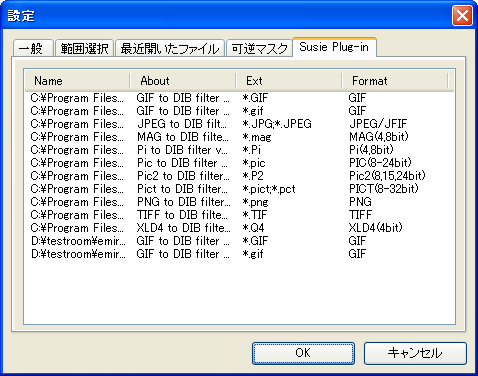The image size is (478, 376).
Task: Switch to the 一般 tab
Action: coord(33,48)
